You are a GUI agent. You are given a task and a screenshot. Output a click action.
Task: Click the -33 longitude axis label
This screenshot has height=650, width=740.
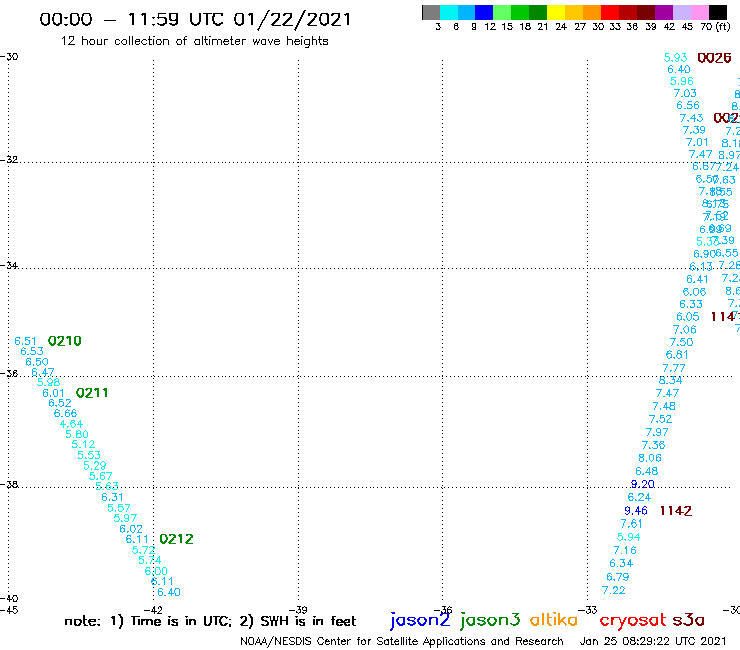[x=588, y=610]
